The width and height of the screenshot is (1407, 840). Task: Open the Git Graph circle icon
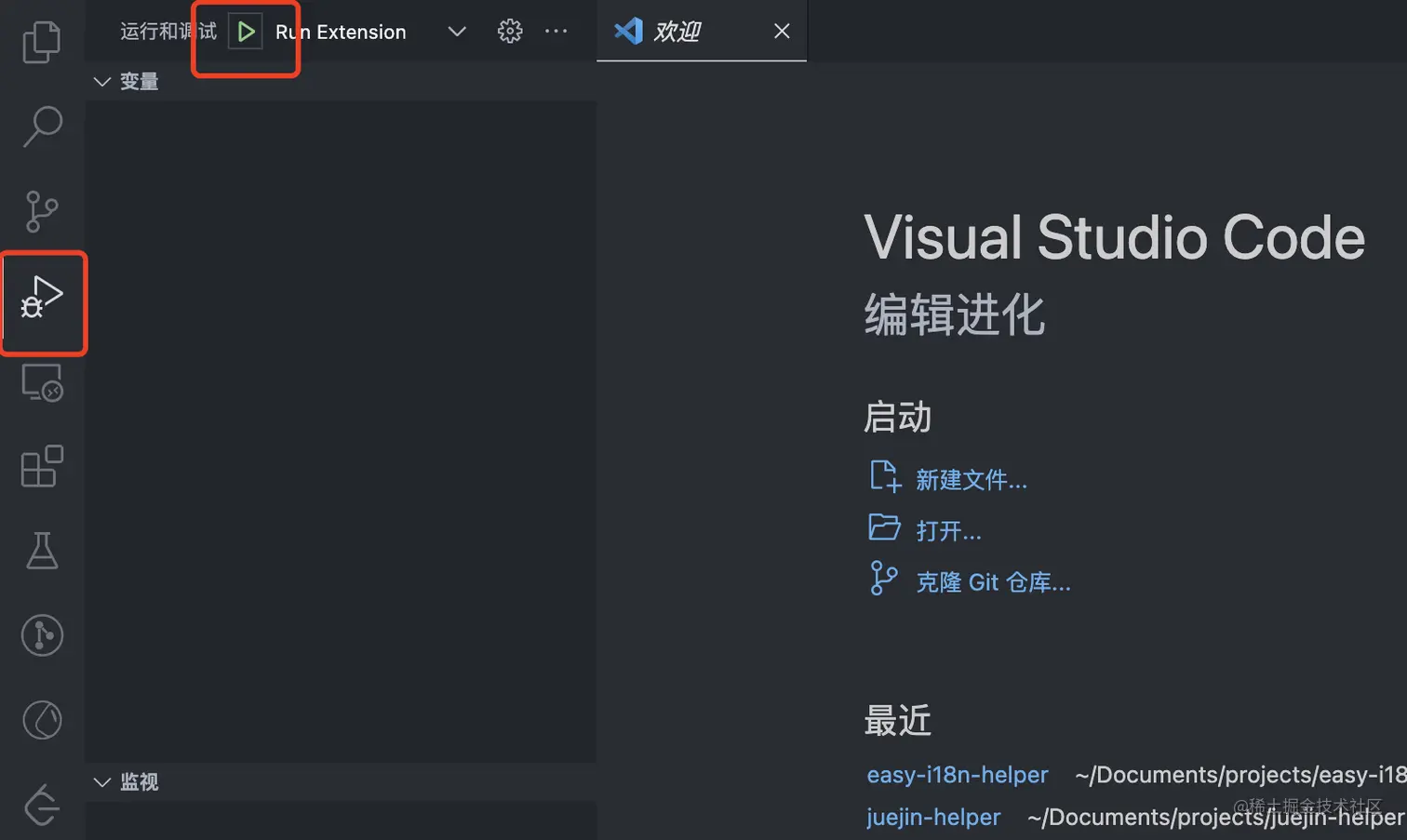(x=42, y=635)
